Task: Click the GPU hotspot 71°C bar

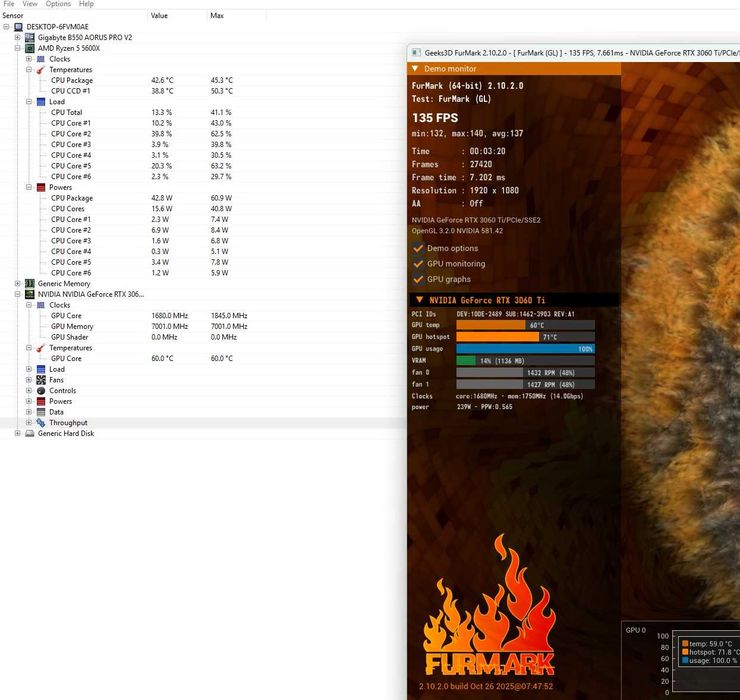Action: [x=525, y=337]
